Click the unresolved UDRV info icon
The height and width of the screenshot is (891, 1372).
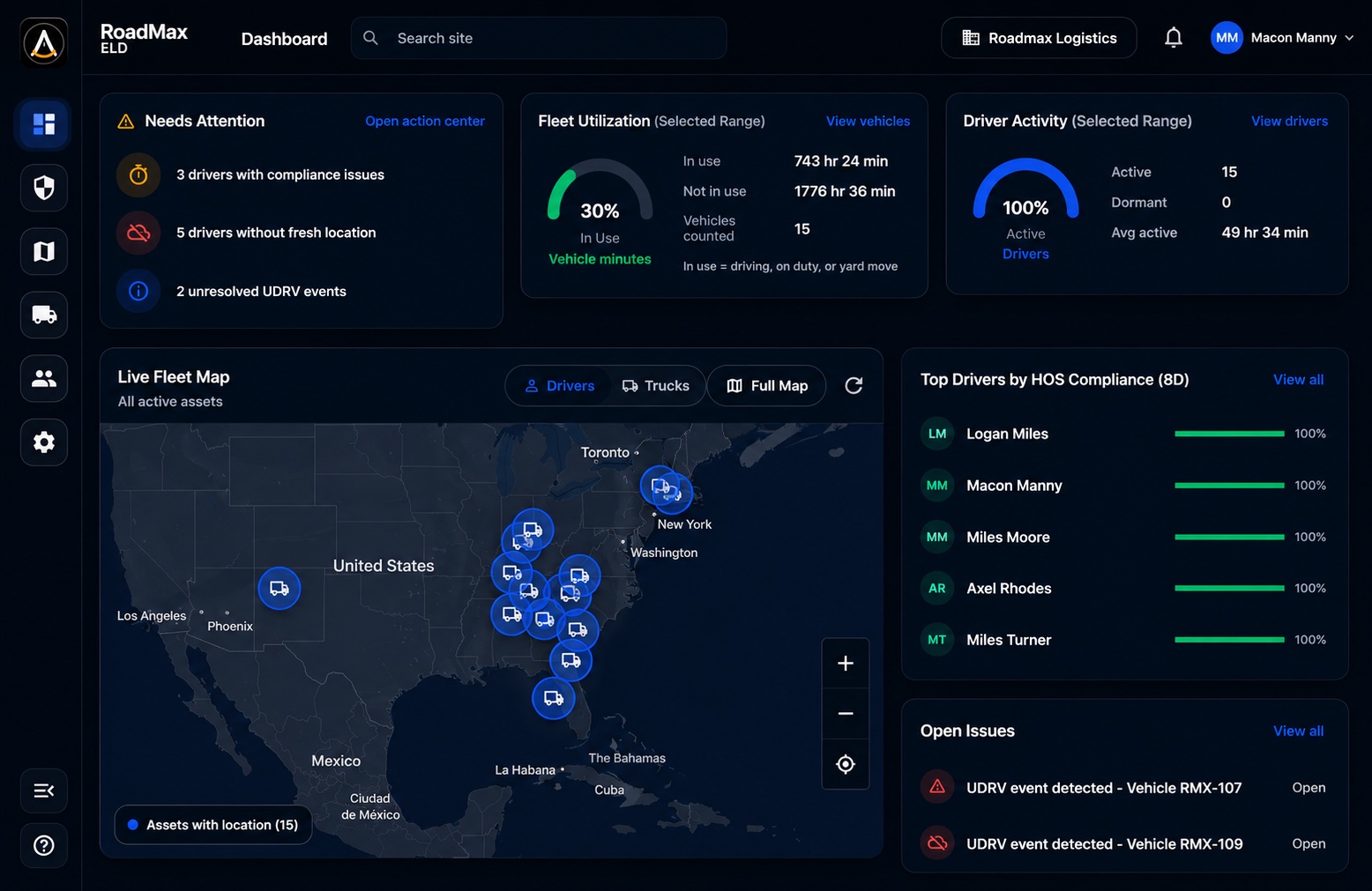point(138,291)
